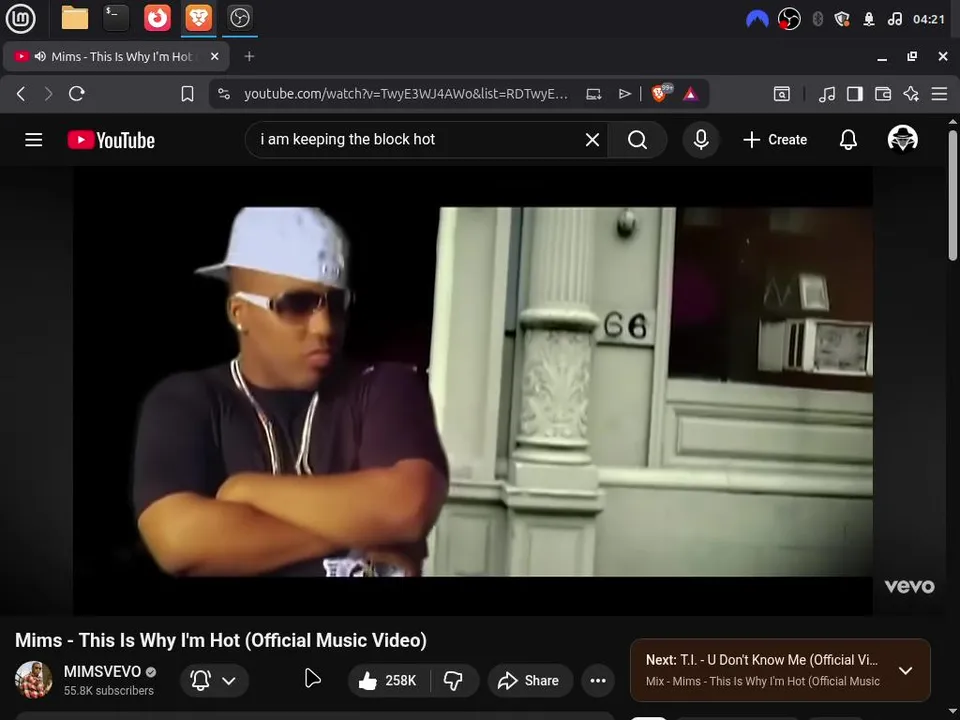The height and width of the screenshot is (720, 960).
Task: Go forward in browser history
Action: pos(48,94)
